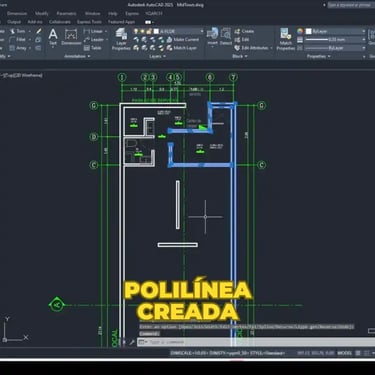Select the Trim tool
This screenshot has width=375, height=375.
pyautogui.click(x=17, y=31)
